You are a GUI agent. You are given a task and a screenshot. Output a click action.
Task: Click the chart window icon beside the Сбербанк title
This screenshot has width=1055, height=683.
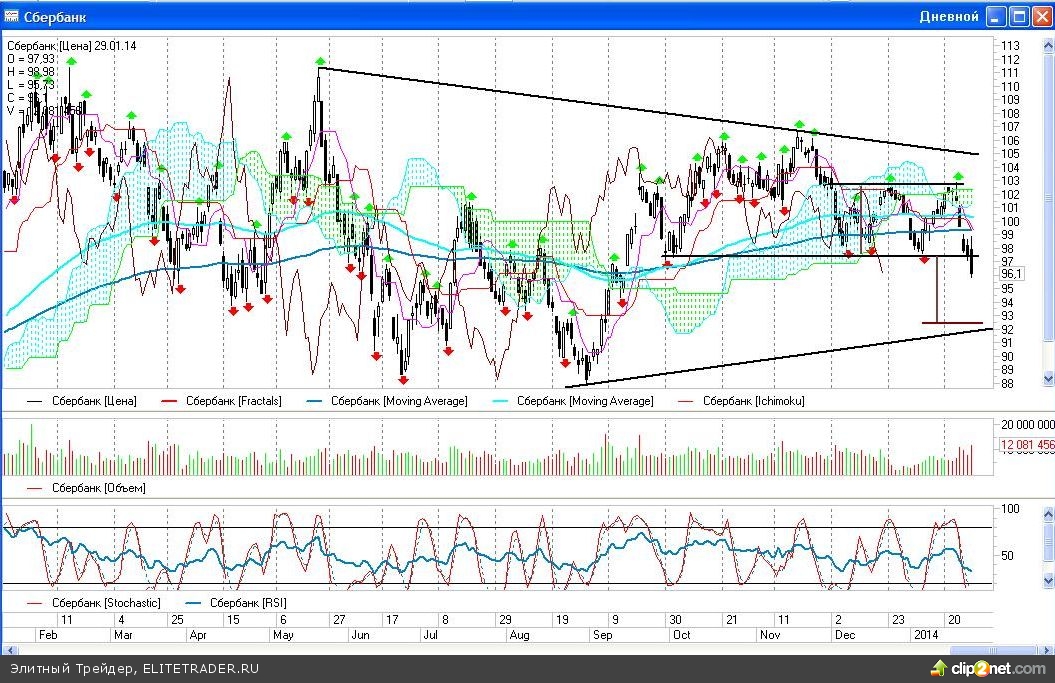click(x=12, y=16)
